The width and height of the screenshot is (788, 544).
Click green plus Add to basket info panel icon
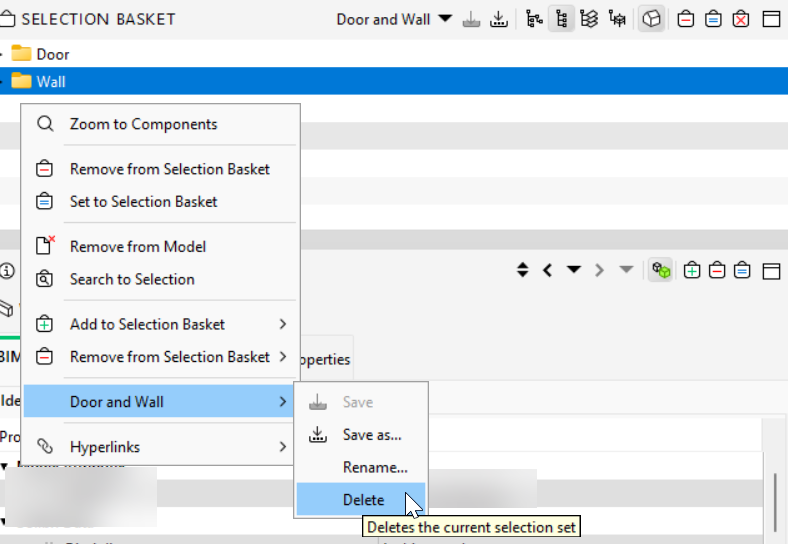692,270
